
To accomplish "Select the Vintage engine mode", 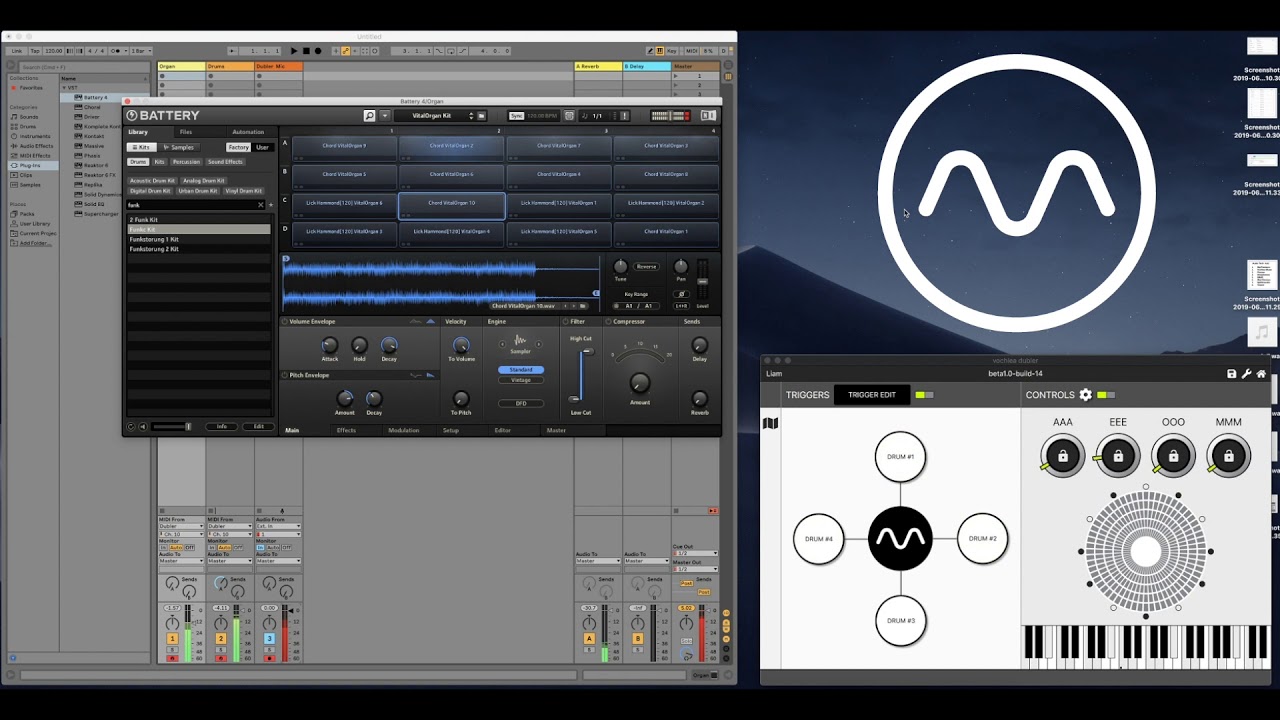I will pos(521,380).
